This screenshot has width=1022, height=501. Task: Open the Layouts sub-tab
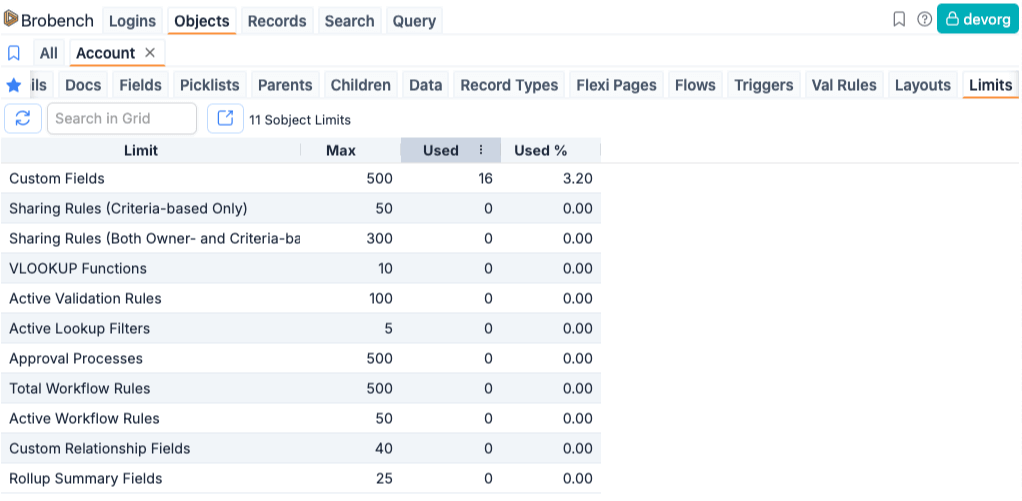tap(923, 85)
